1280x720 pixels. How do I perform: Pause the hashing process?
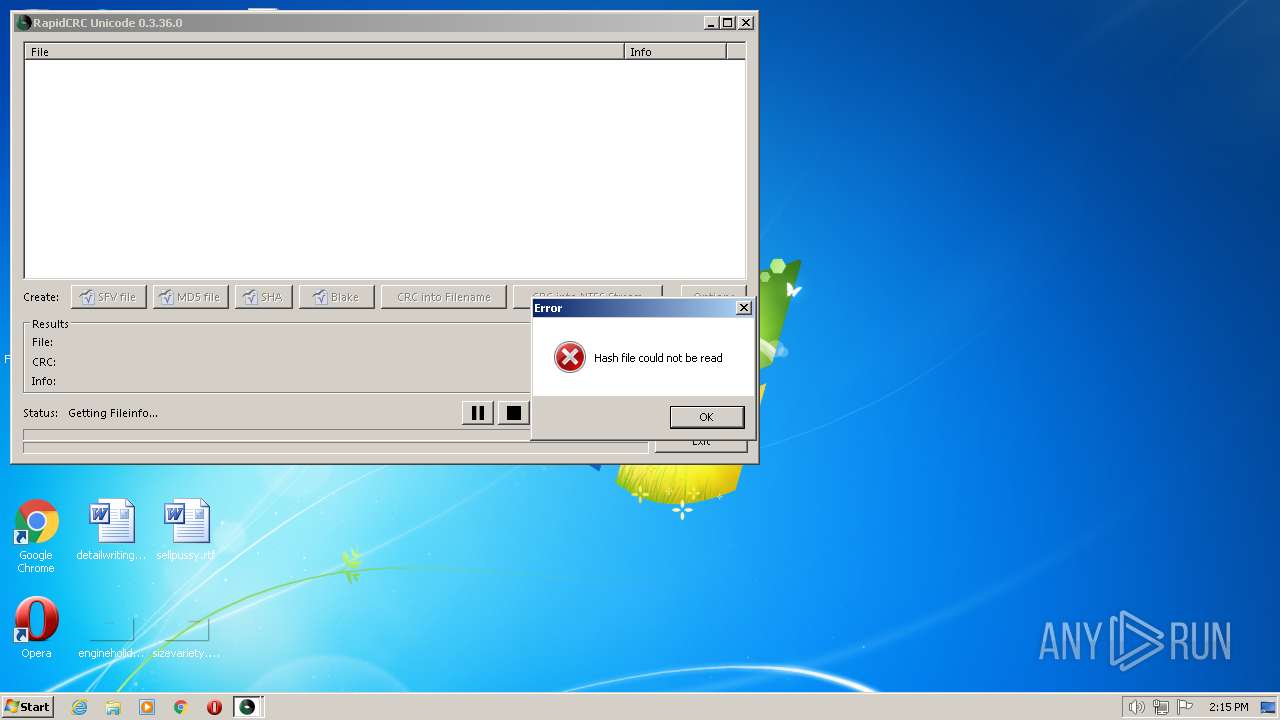tap(477, 413)
